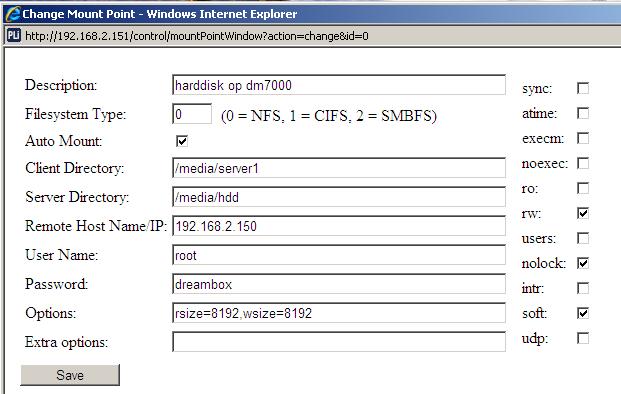Viewport: 621px width, 394px height.
Task: Click the PLi favicon in address bar
Action: tap(13, 36)
